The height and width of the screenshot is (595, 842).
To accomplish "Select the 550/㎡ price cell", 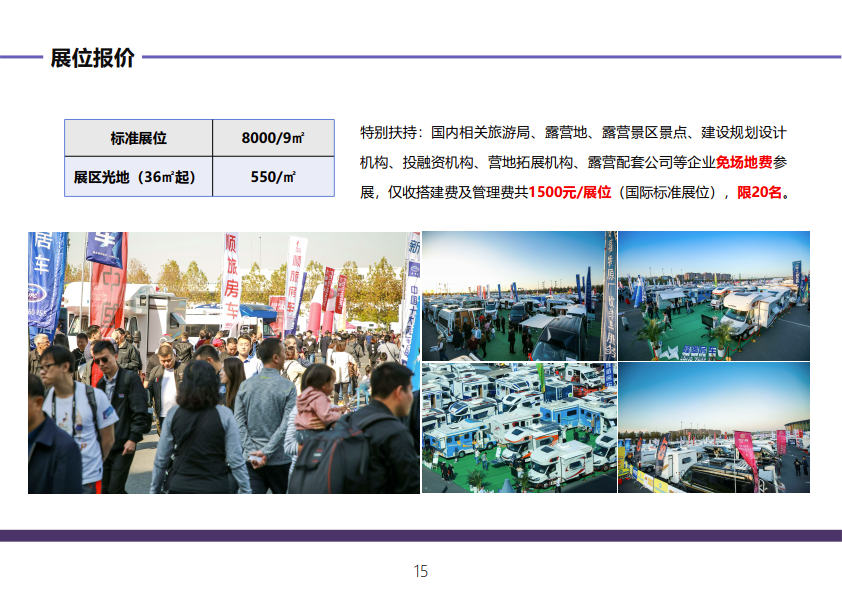I will (x=273, y=177).
